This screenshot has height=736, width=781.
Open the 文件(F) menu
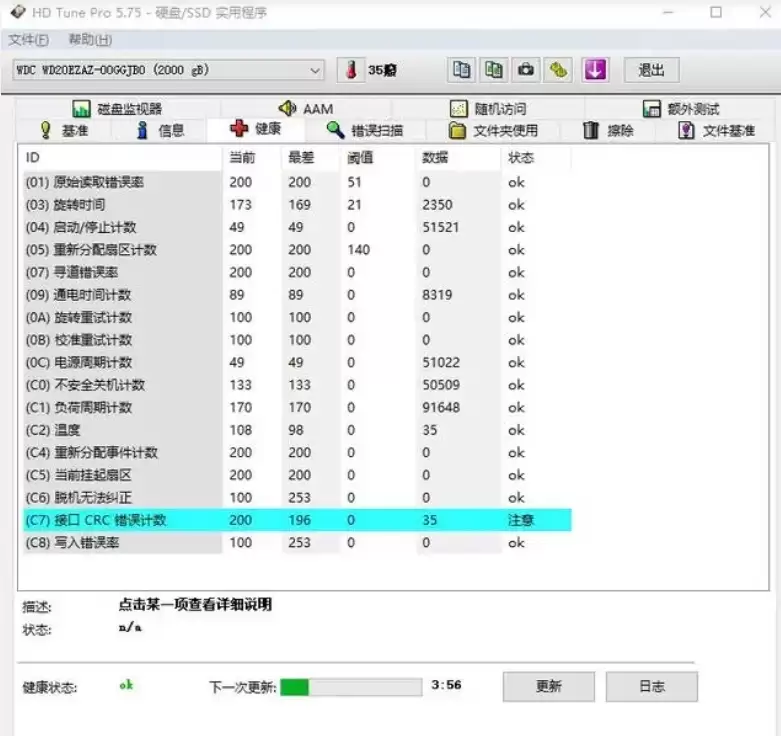pos(28,39)
